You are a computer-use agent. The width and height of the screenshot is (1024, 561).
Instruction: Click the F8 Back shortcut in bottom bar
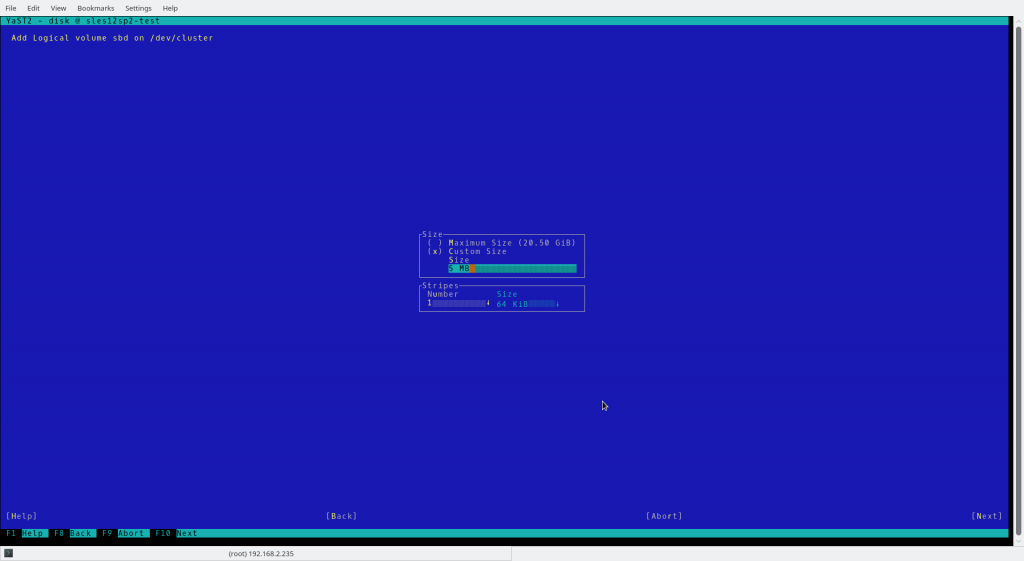(x=73, y=534)
